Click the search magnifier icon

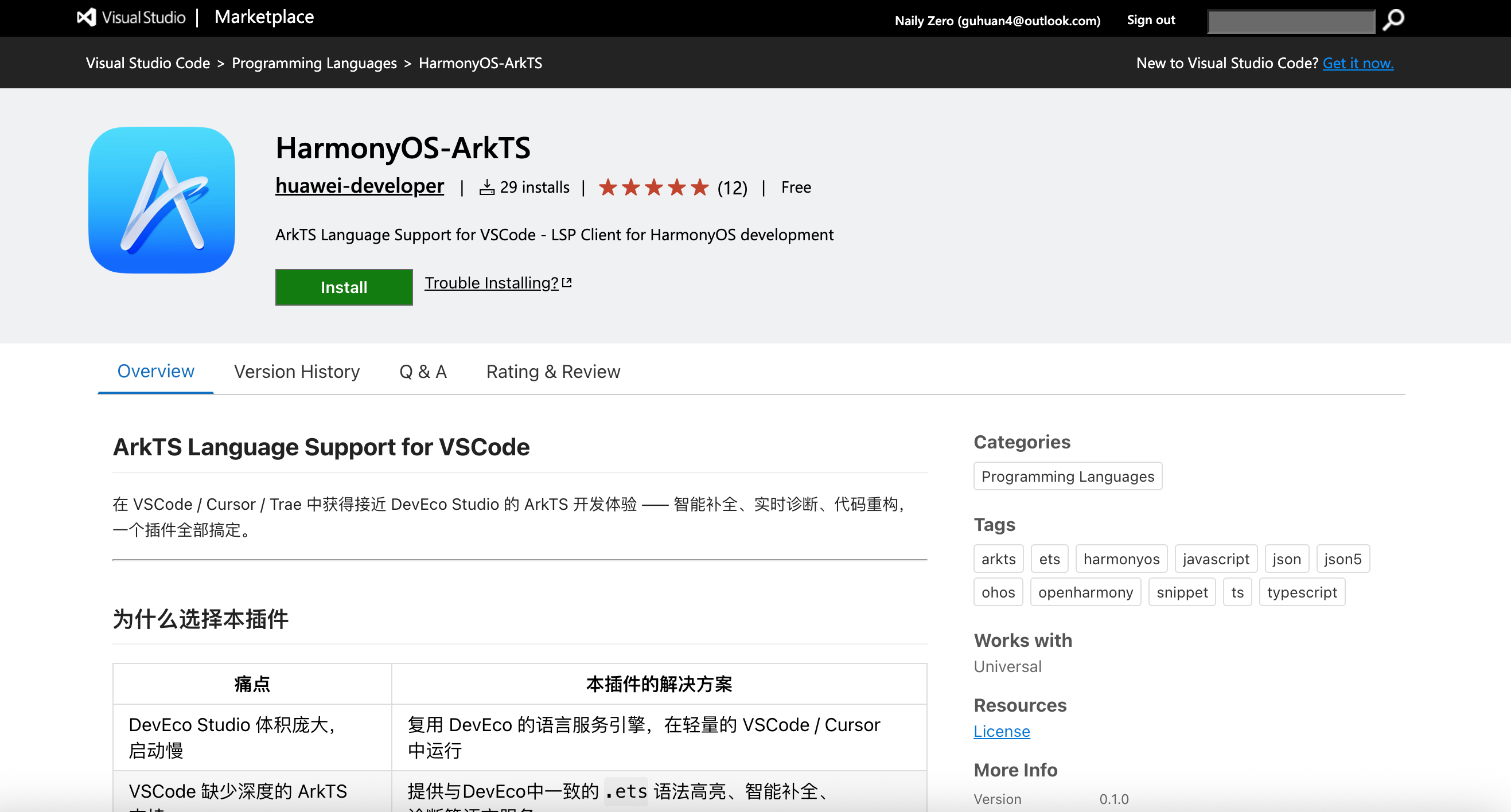[x=1393, y=20]
